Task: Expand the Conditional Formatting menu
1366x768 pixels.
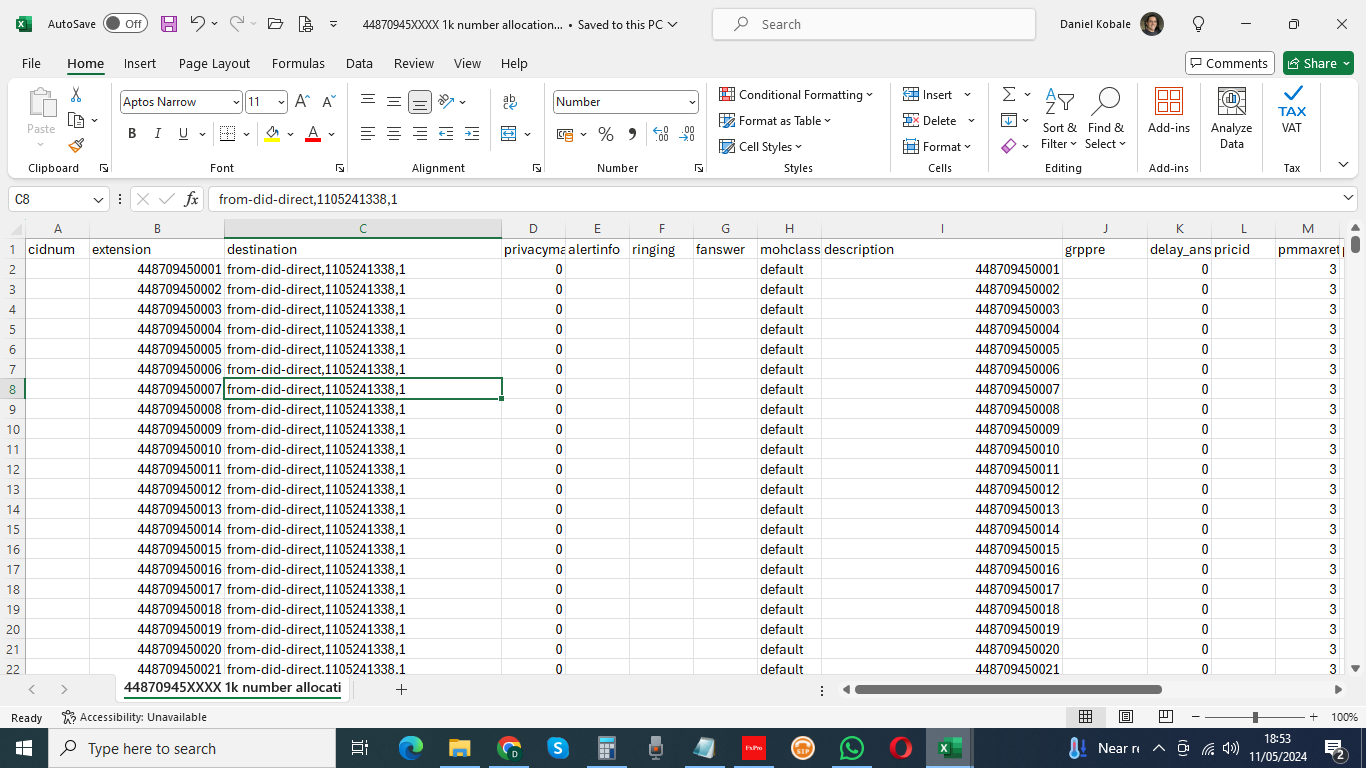Action: (x=797, y=94)
